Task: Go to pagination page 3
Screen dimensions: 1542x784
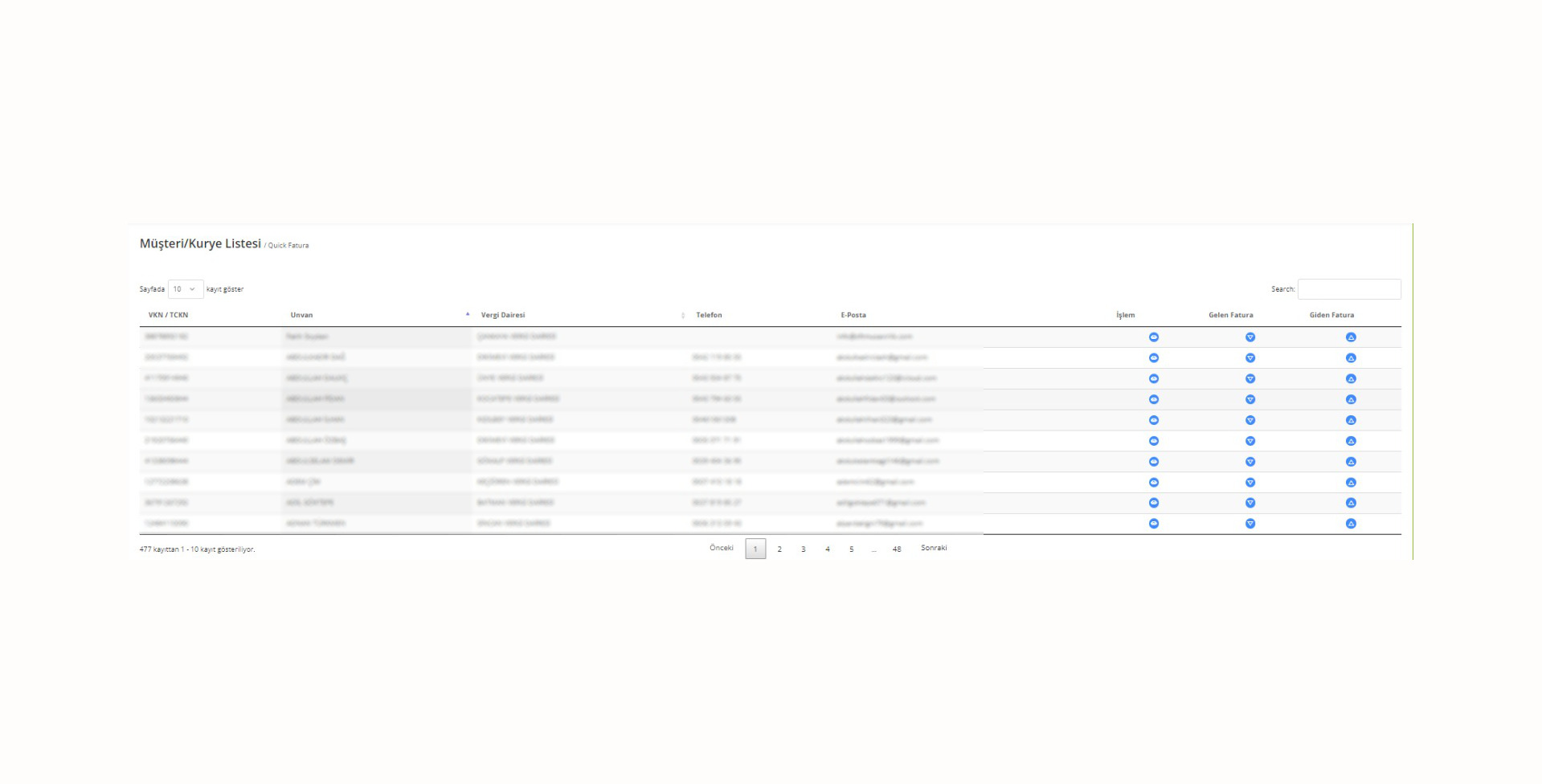Action: point(804,549)
